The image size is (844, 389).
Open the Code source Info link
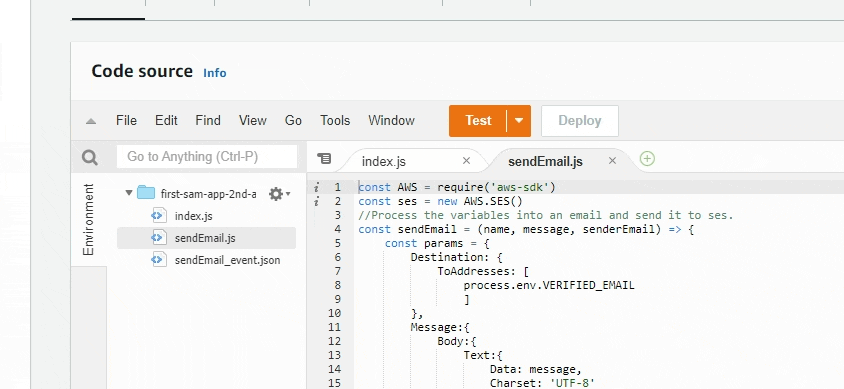tap(215, 73)
